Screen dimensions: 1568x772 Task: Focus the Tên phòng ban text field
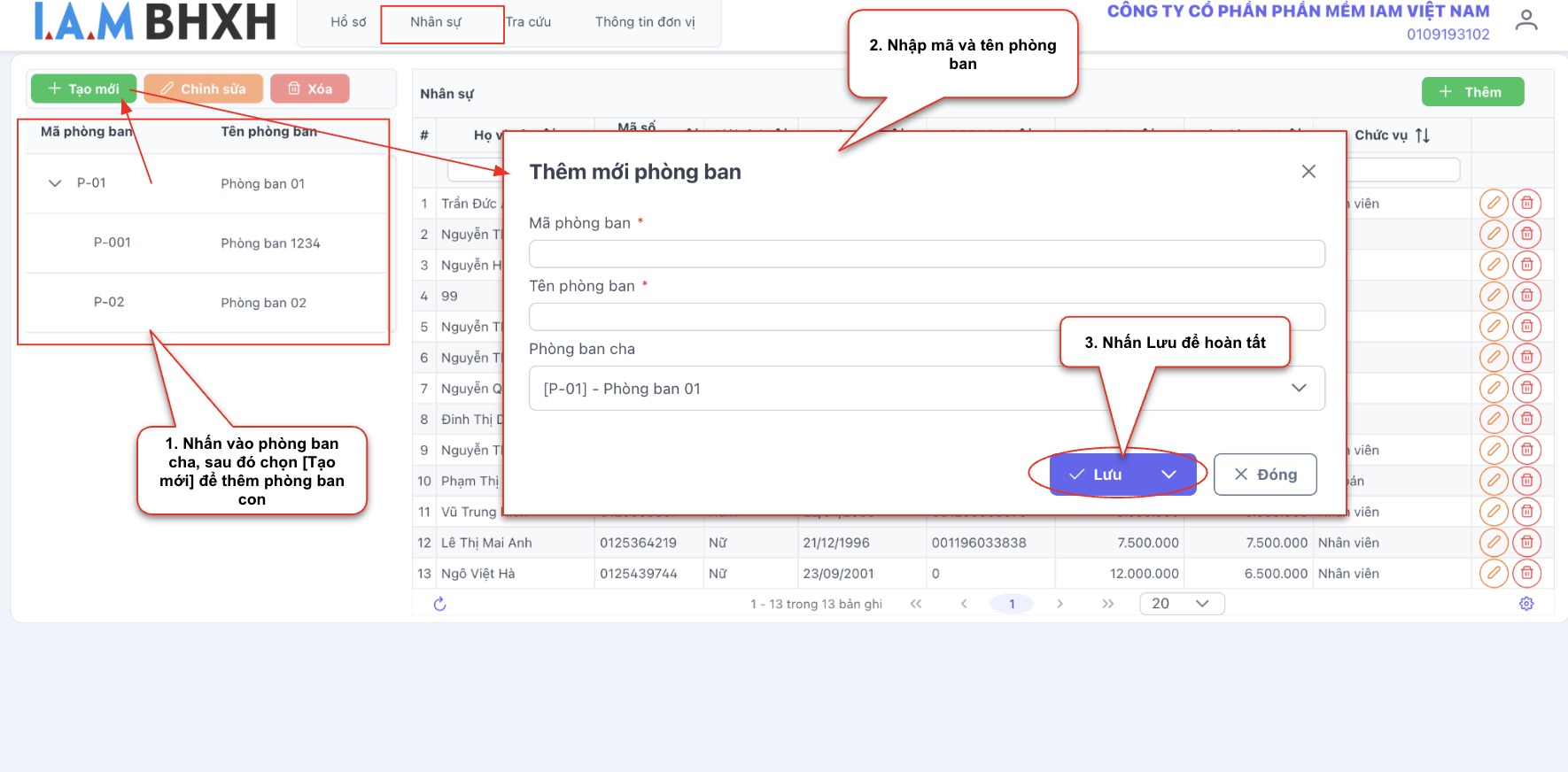927,317
